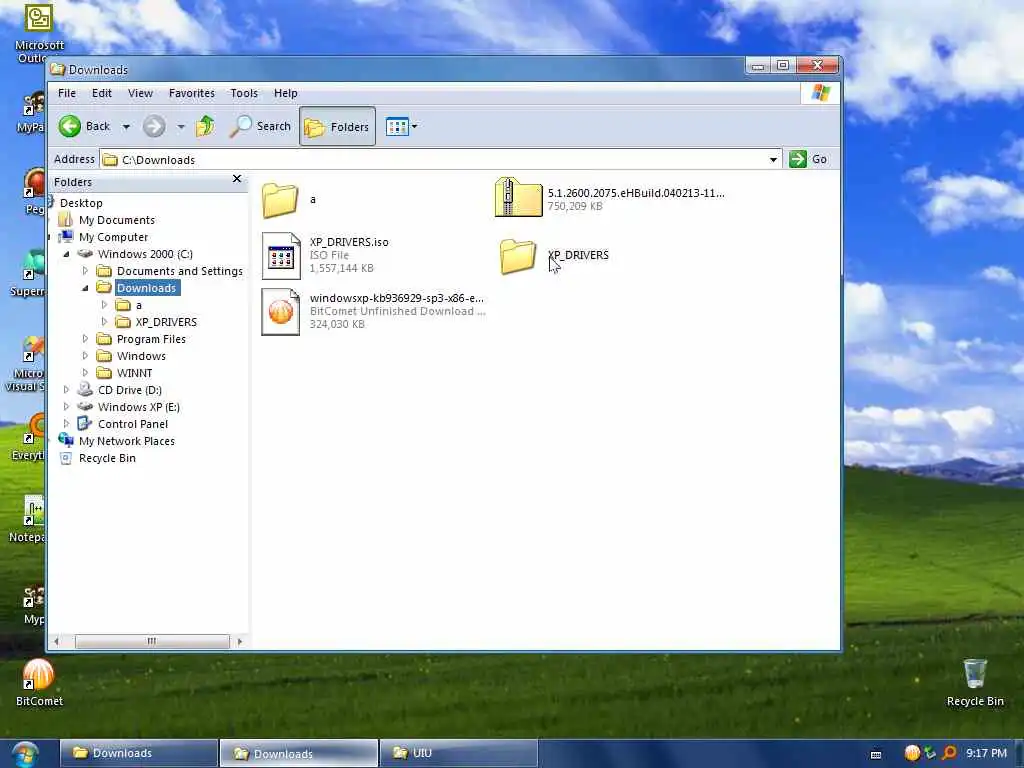Click the magnifier tray icon
Image resolution: width=1024 pixels, height=768 pixels.
point(950,753)
